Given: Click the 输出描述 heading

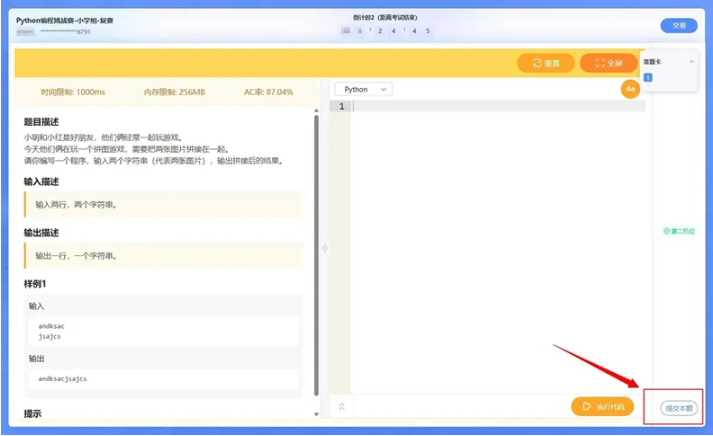Looking at the screenshot, I should pos(41,233).
